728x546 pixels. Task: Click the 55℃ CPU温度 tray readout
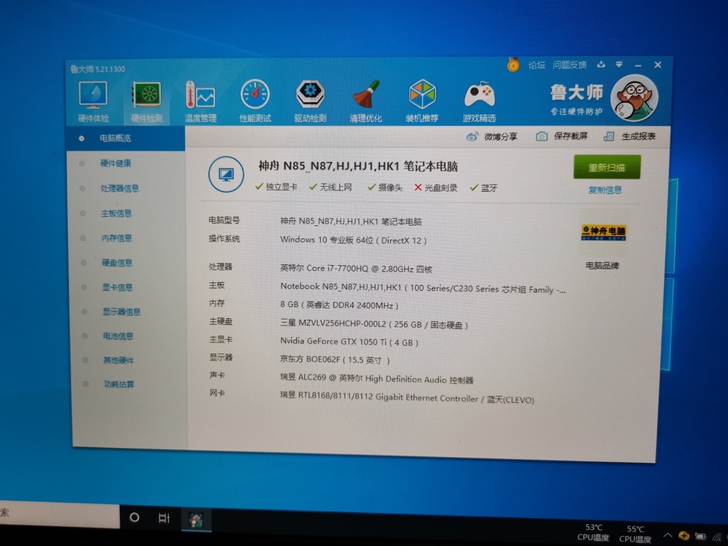click(x=635, y=534)
